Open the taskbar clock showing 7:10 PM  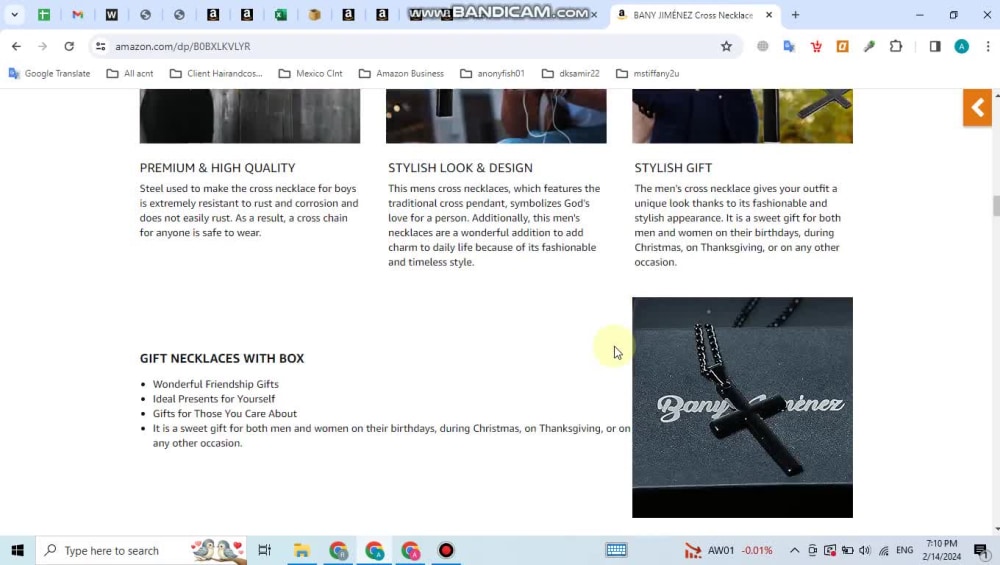(941, 550)
